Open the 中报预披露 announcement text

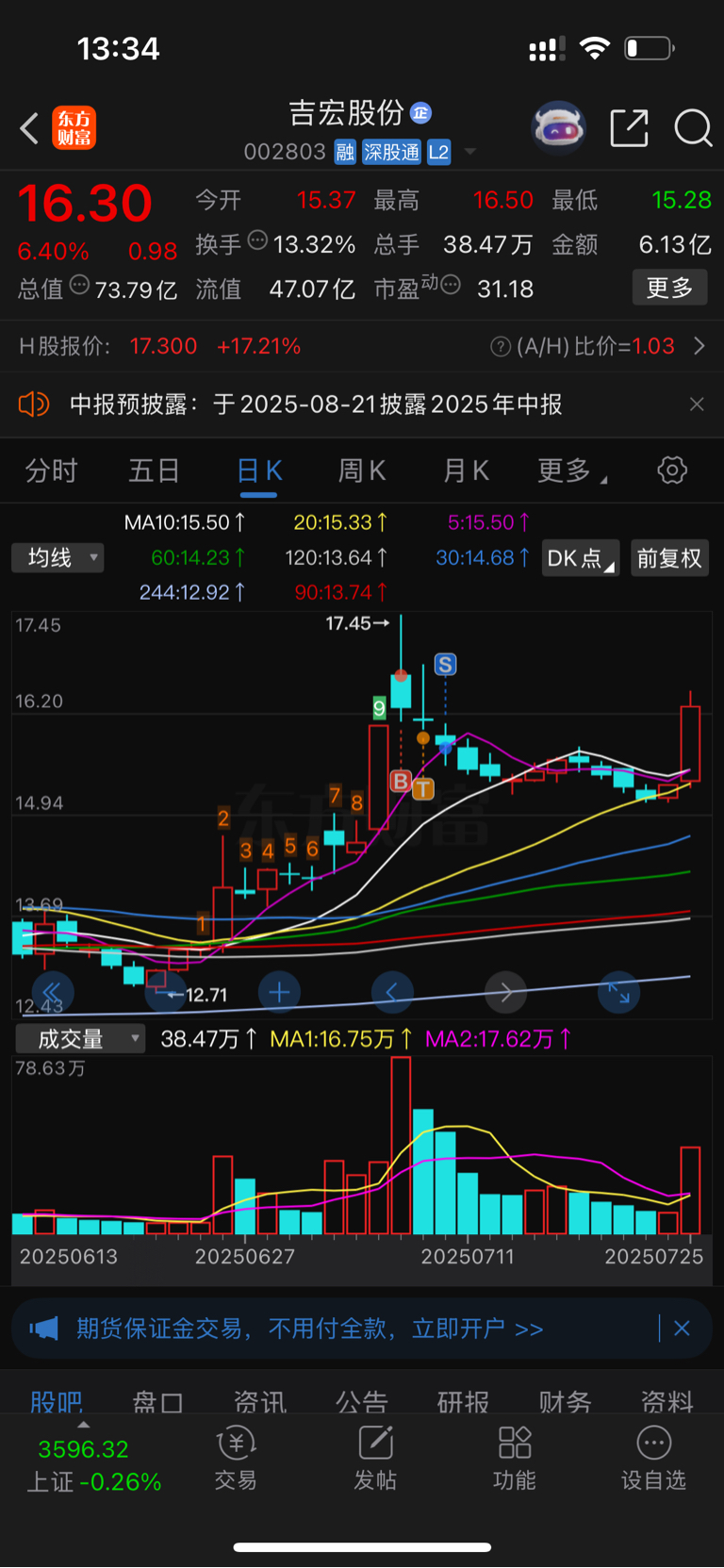coord(316,404)
